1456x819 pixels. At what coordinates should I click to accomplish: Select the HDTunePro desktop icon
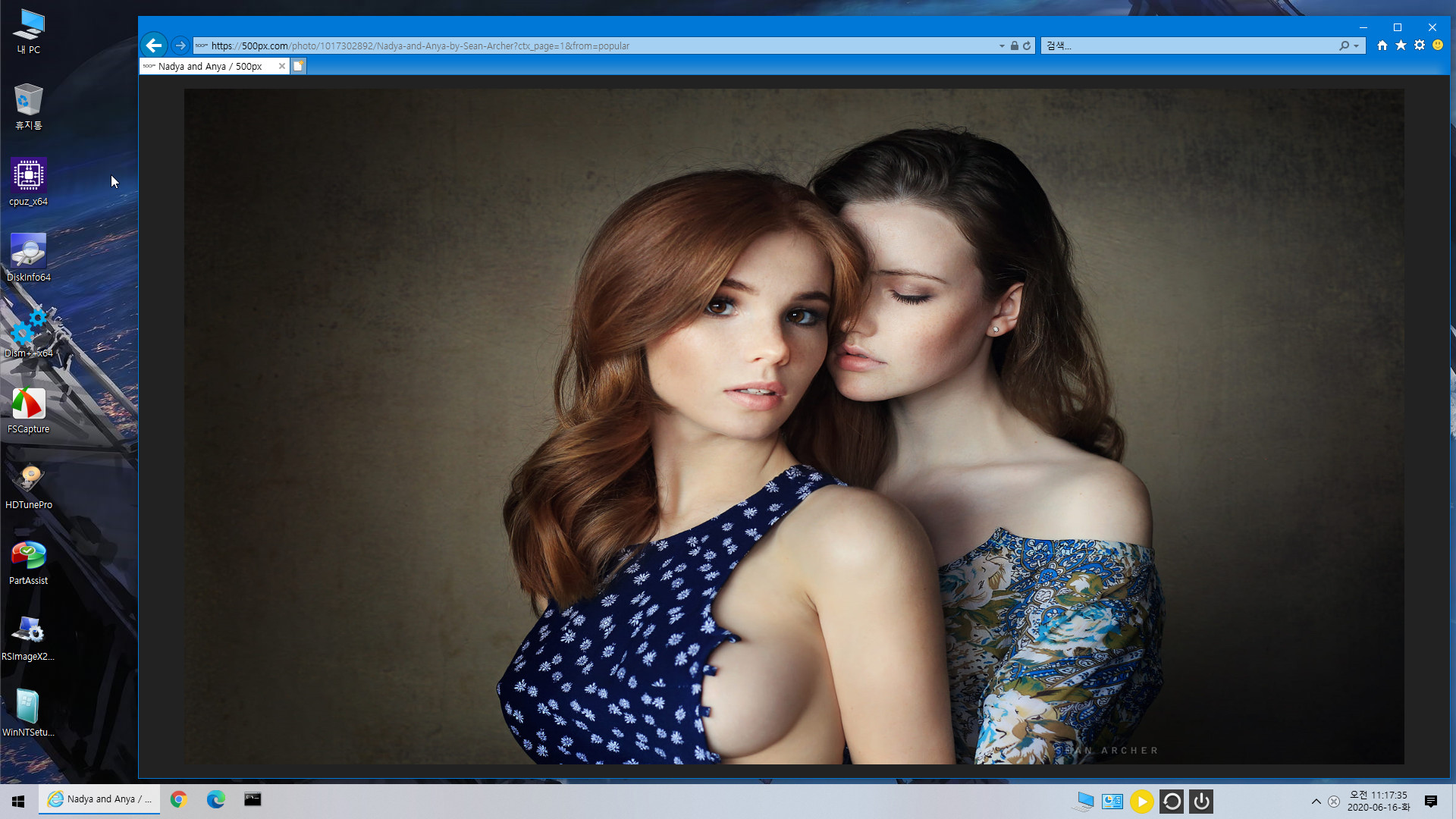[29, 485]
